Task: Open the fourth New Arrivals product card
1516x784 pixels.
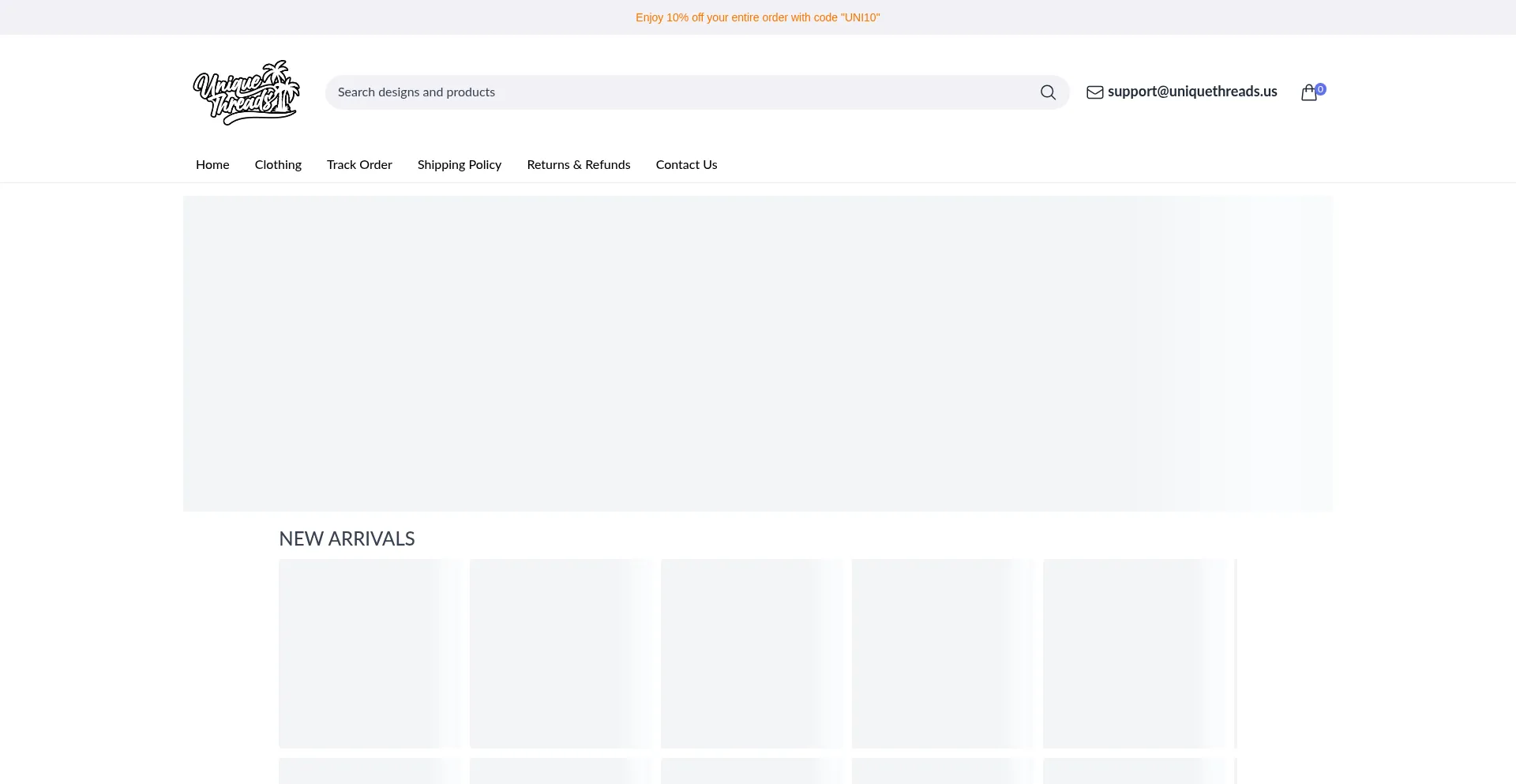Action: (944, 653)
